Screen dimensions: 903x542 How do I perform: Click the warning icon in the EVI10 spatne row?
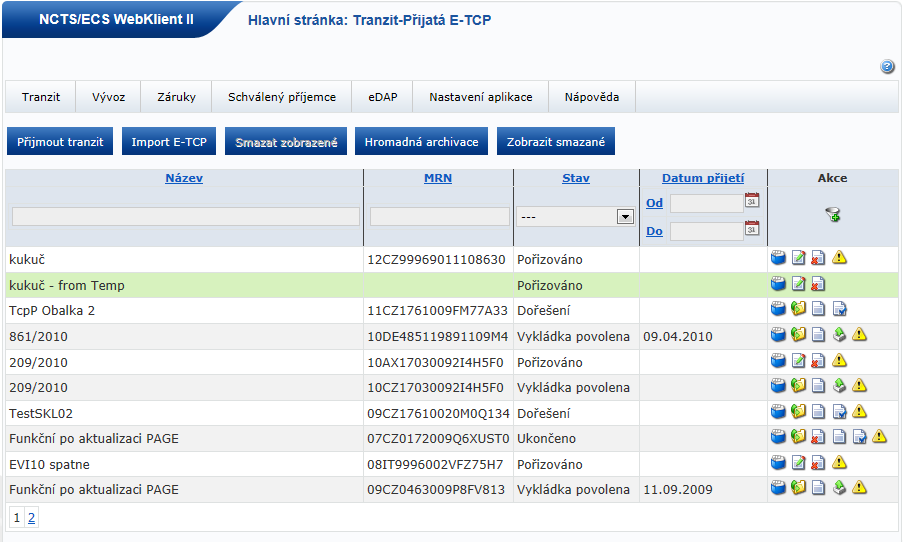click(x=839, y=463)
